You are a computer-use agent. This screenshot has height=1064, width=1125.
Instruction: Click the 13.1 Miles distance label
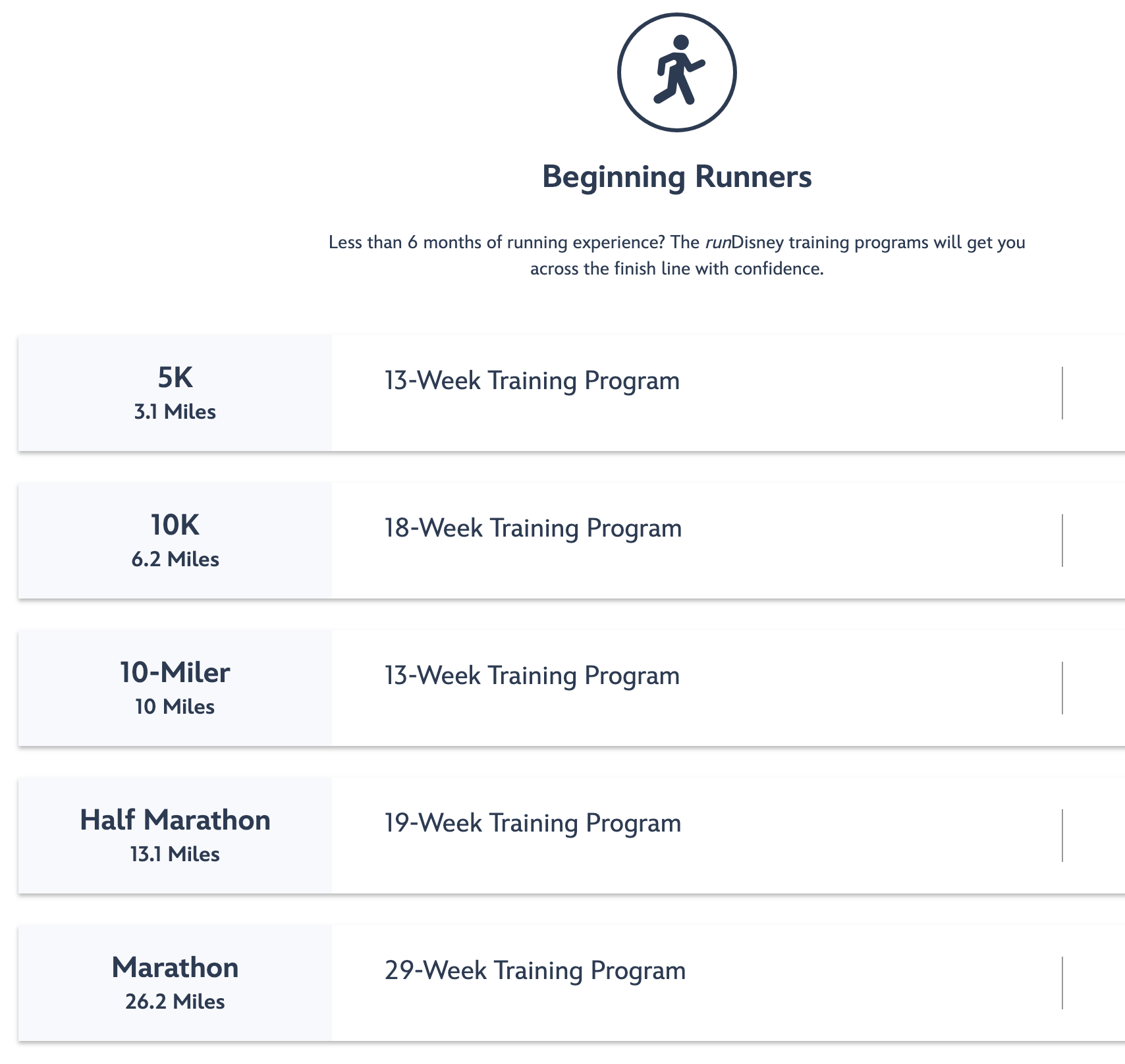[175, 855]
